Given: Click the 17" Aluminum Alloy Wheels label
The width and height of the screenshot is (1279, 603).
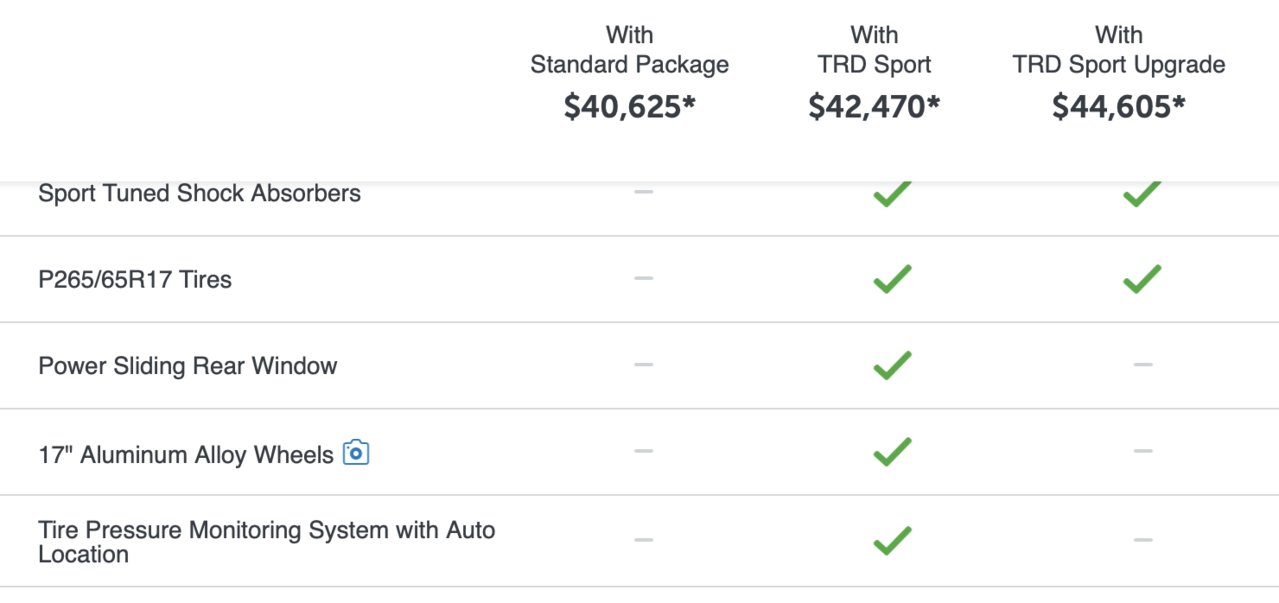Looking at the screenshot, I should coord(186,455).
